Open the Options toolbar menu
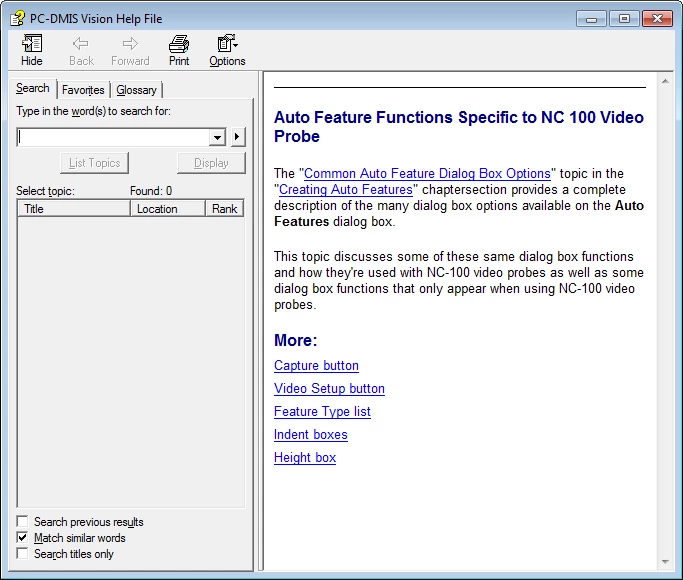This screenshot has width=683, height=580. [227, 51]
